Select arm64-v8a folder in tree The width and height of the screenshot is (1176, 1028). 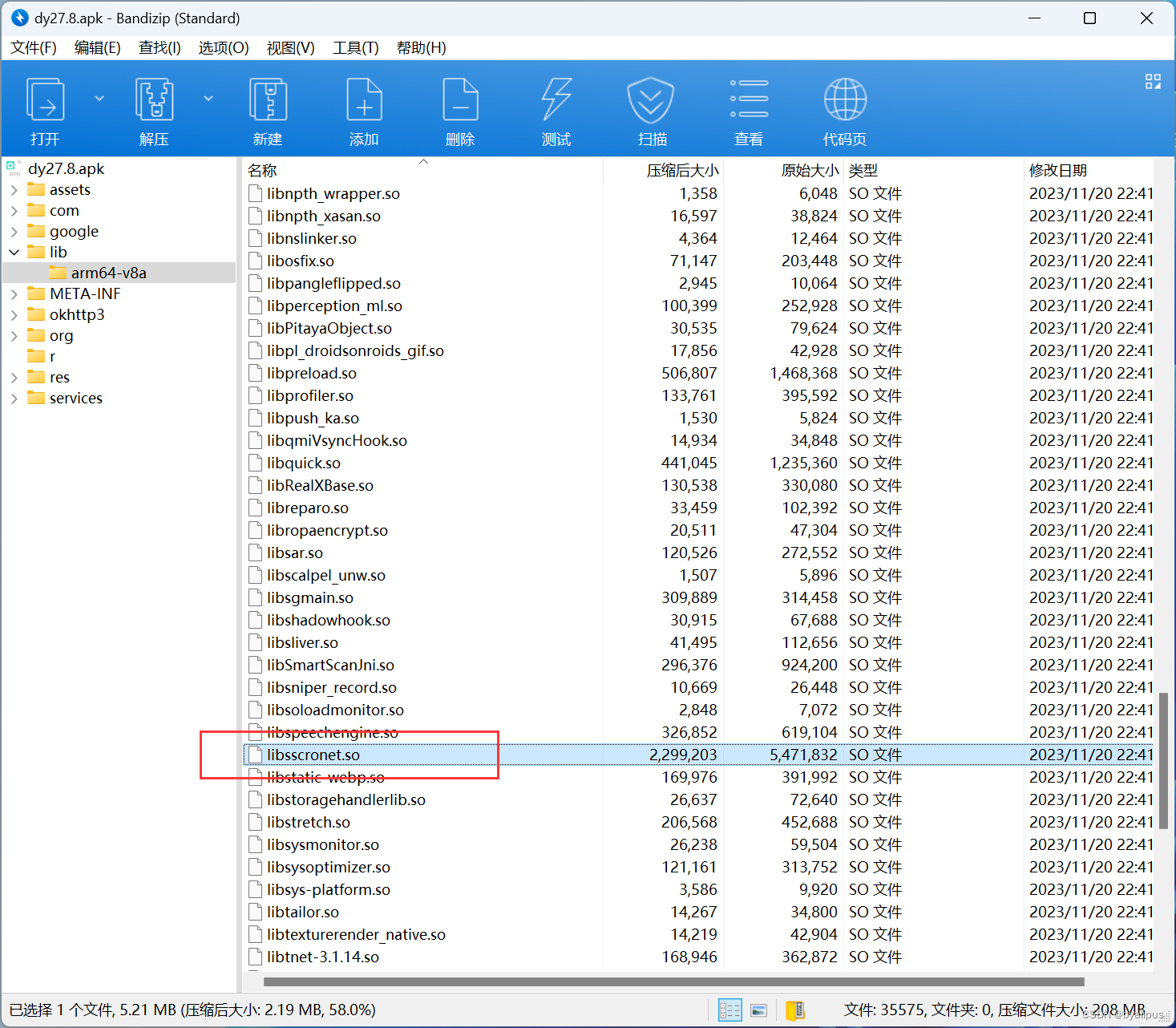(x=109, y=273)
